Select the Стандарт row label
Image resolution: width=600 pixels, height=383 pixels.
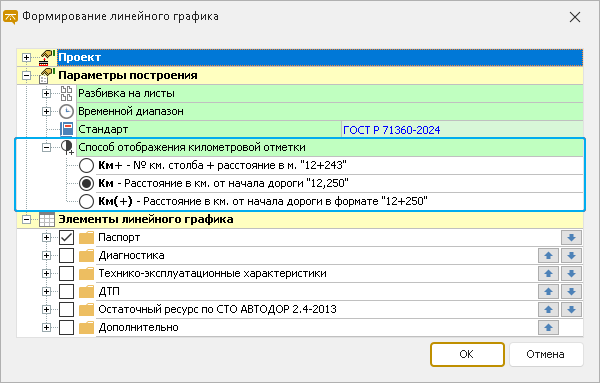pyautogui.click(x=103, y=129)
